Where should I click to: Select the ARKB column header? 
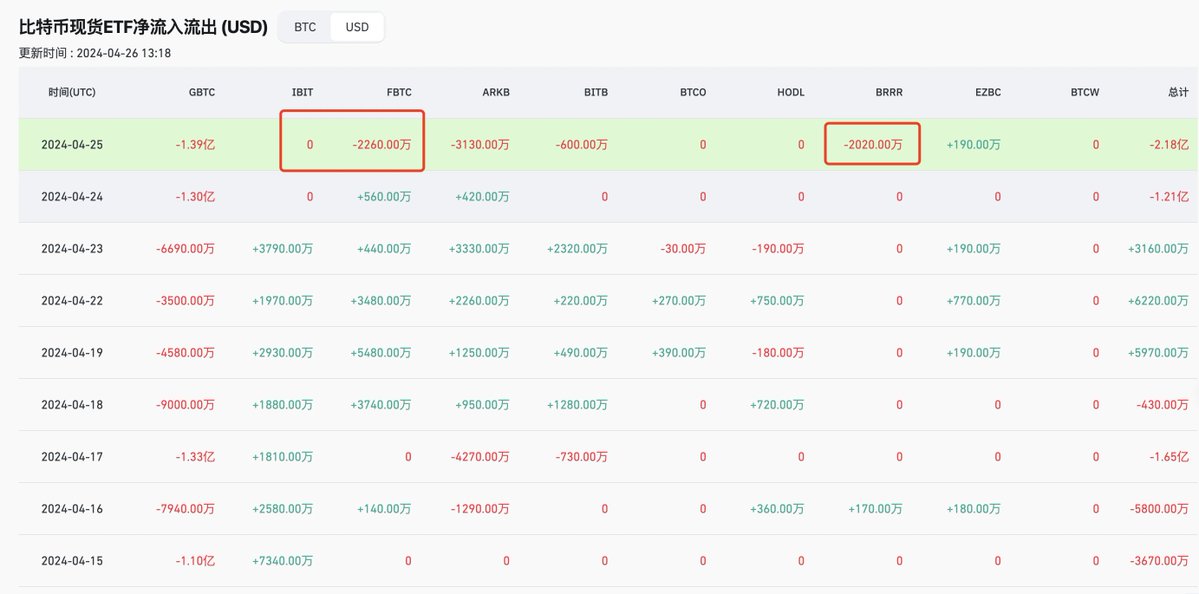coord(496,92)
